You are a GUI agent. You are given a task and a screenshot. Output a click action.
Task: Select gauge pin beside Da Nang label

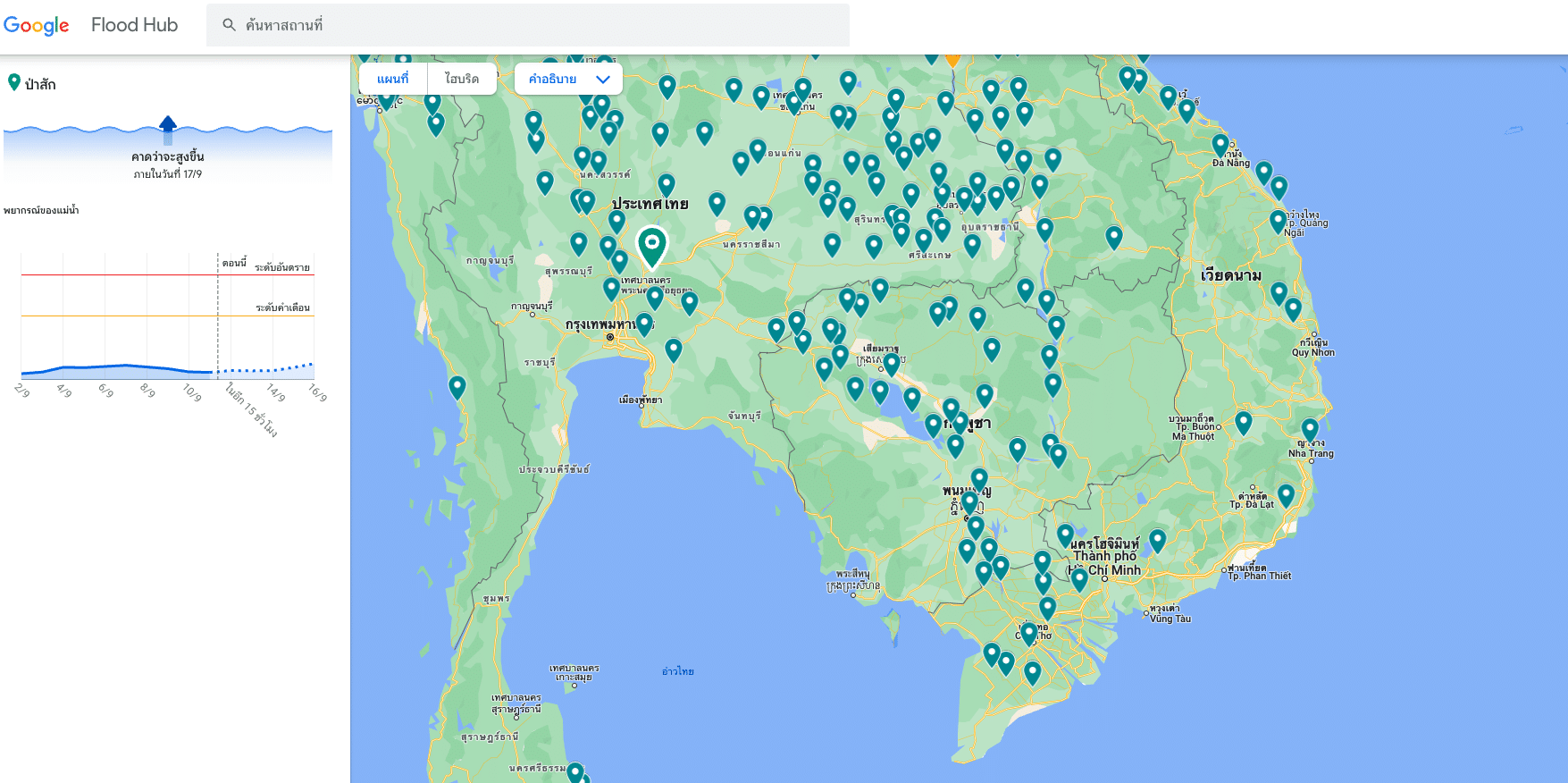(x=1220, y=145)
